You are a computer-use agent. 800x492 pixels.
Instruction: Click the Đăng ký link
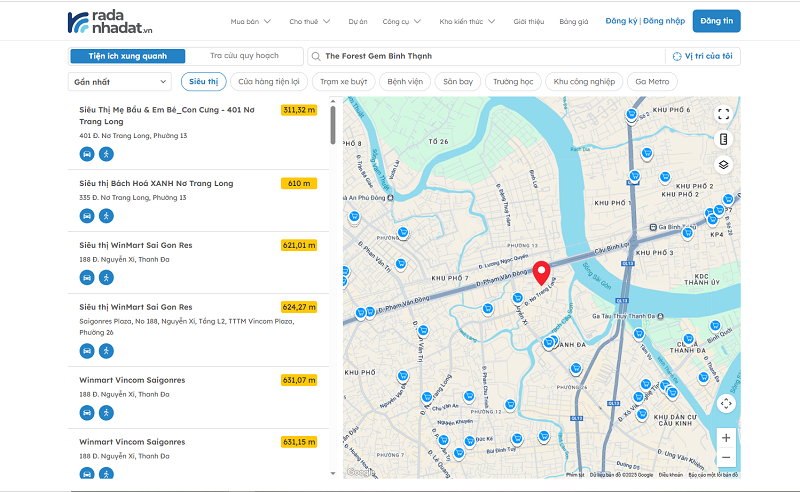click(621, 21)
